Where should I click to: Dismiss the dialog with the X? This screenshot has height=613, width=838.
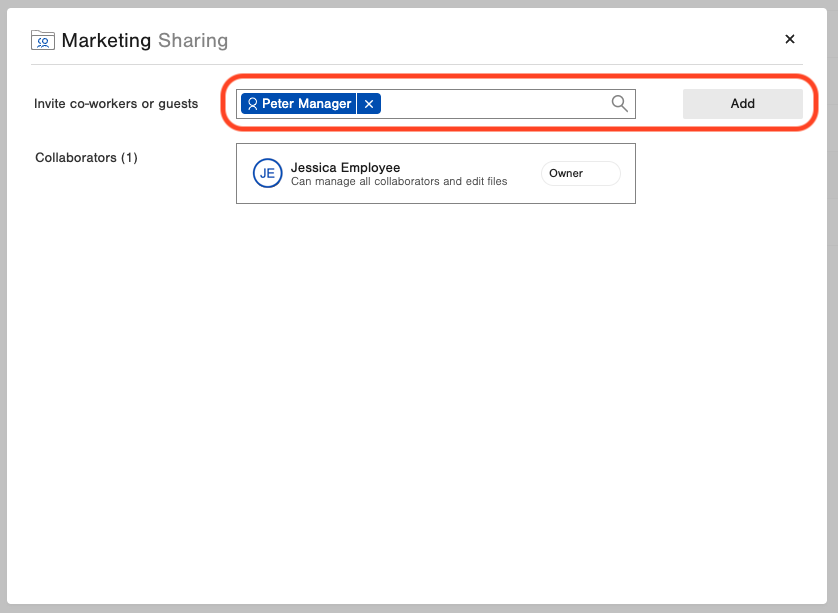click(x=789, y=39)
